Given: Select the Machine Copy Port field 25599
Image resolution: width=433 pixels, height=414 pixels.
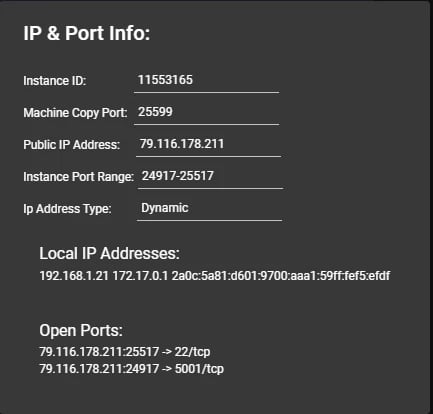Looking at the screenshot, I should coord(206,112).
